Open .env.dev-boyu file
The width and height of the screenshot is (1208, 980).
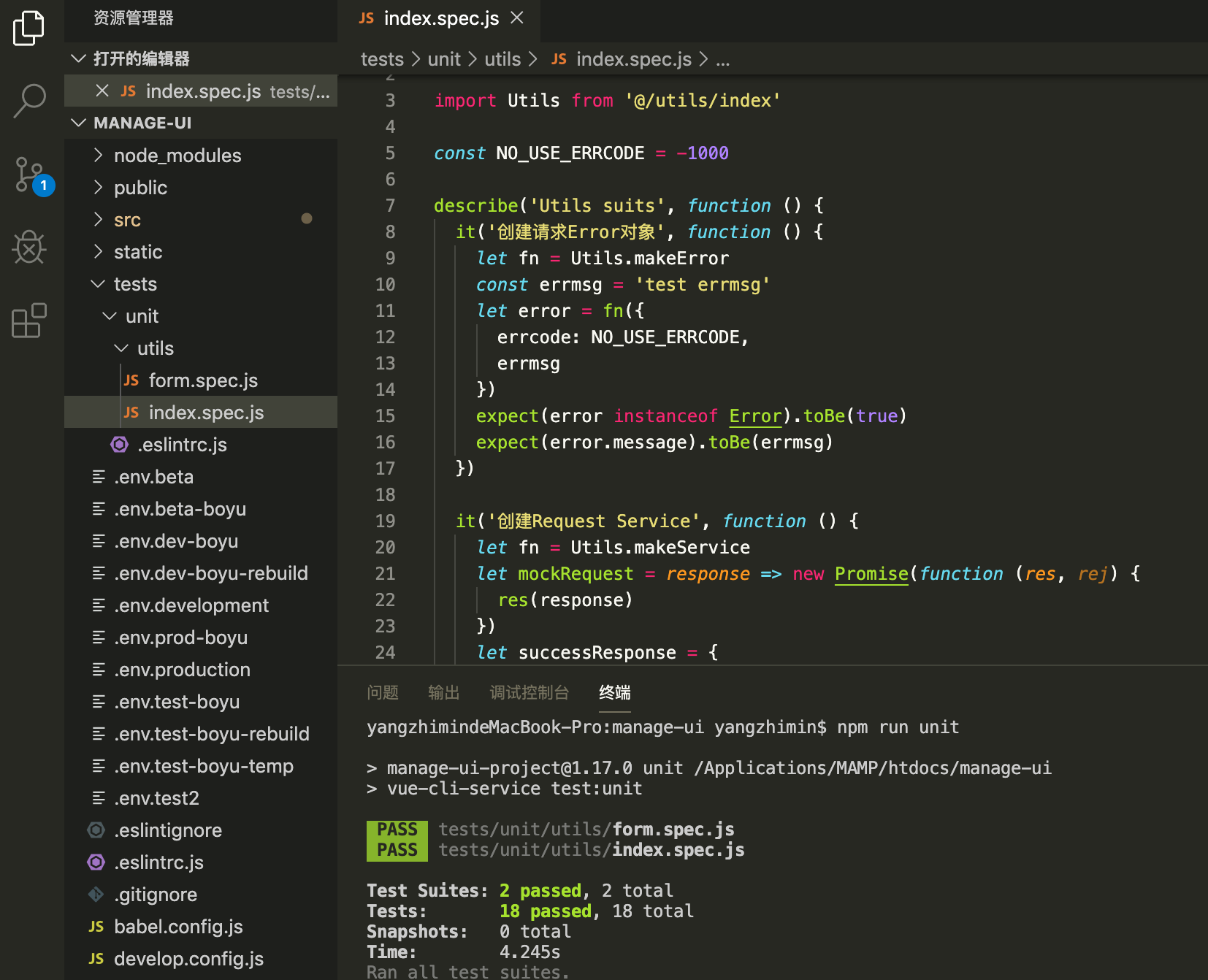click(x=201, y=541)
